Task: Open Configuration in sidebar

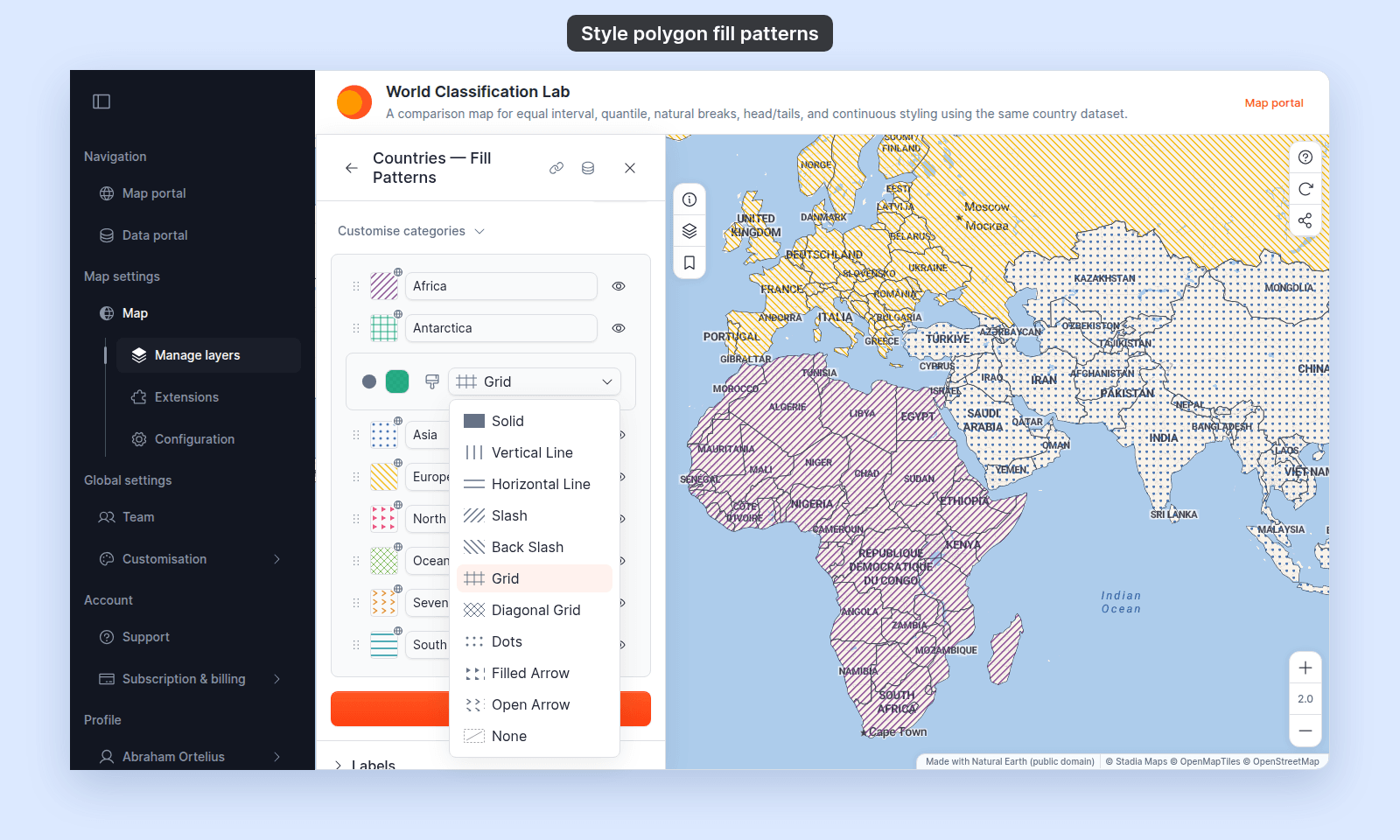Action: pos(208,439)
